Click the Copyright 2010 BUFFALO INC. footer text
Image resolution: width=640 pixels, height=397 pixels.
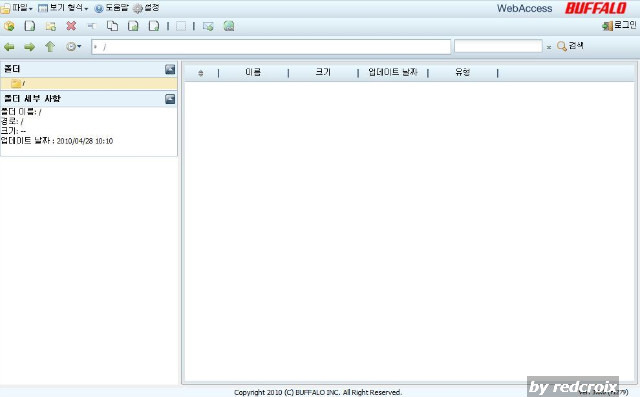(x=318, y=392)
